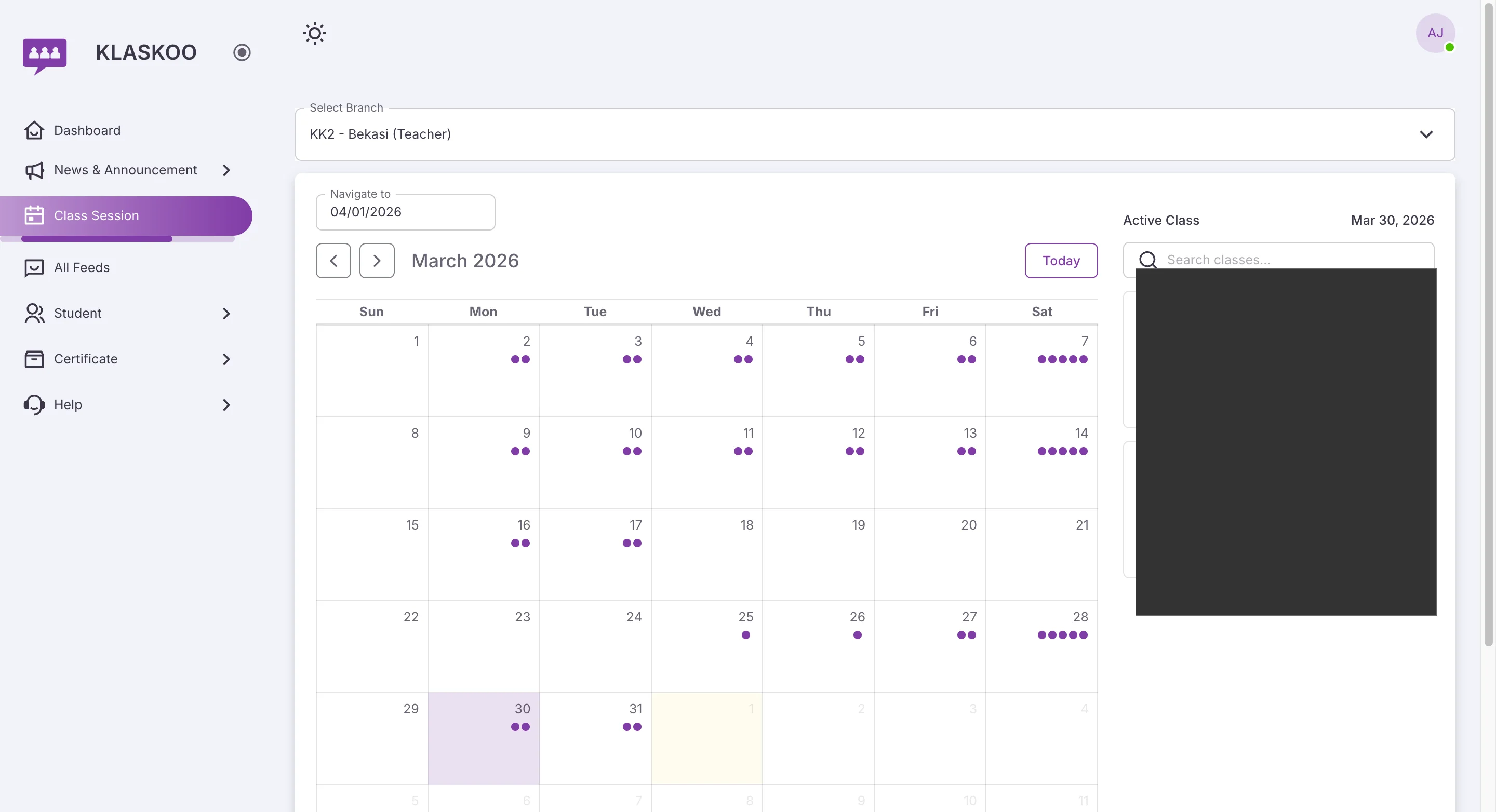Toggle light/dark mode with the sun icon
This screenshot has width=1496, height=812.
point(314,33)
